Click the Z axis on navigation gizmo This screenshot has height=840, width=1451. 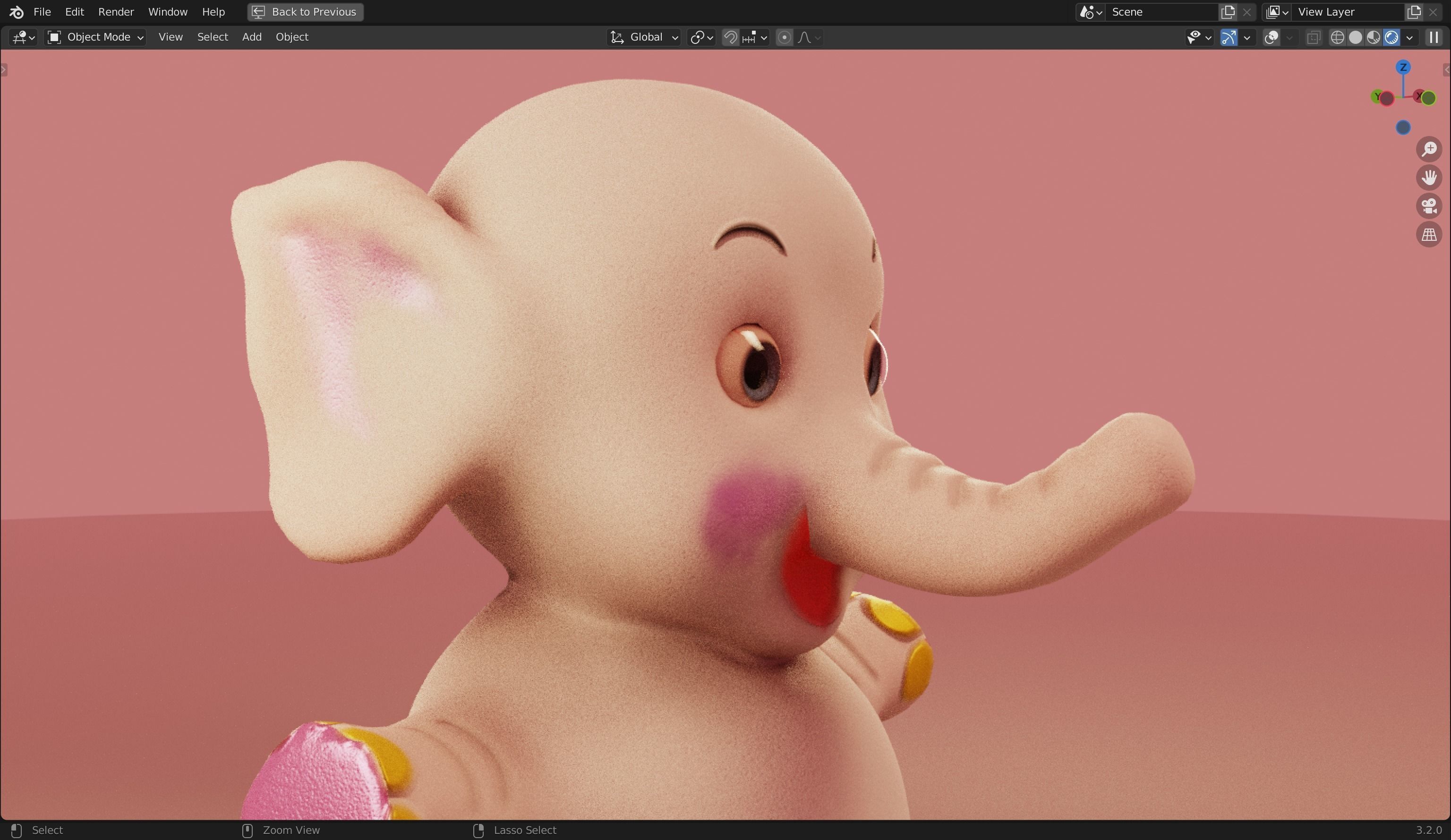tap(1403, 68)
